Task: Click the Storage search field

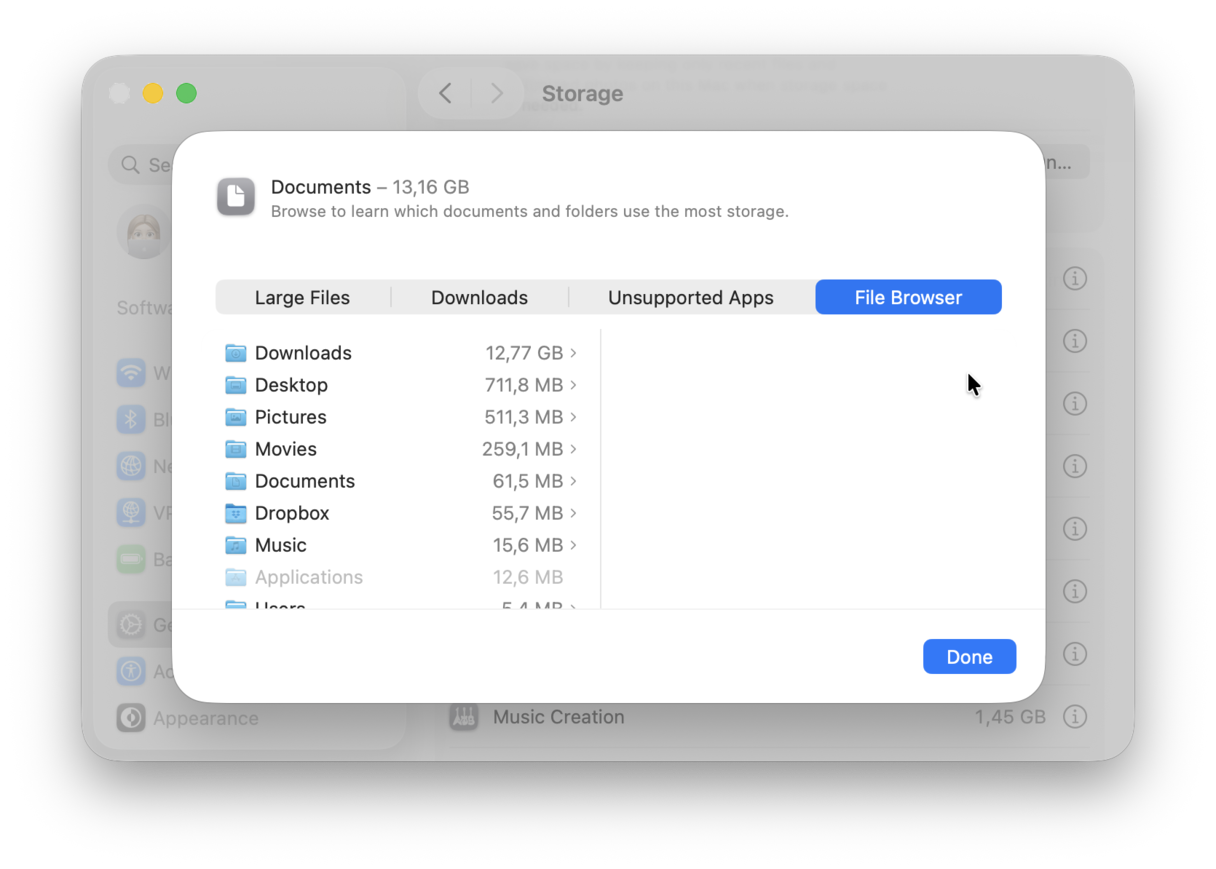Action: point(160,164)
